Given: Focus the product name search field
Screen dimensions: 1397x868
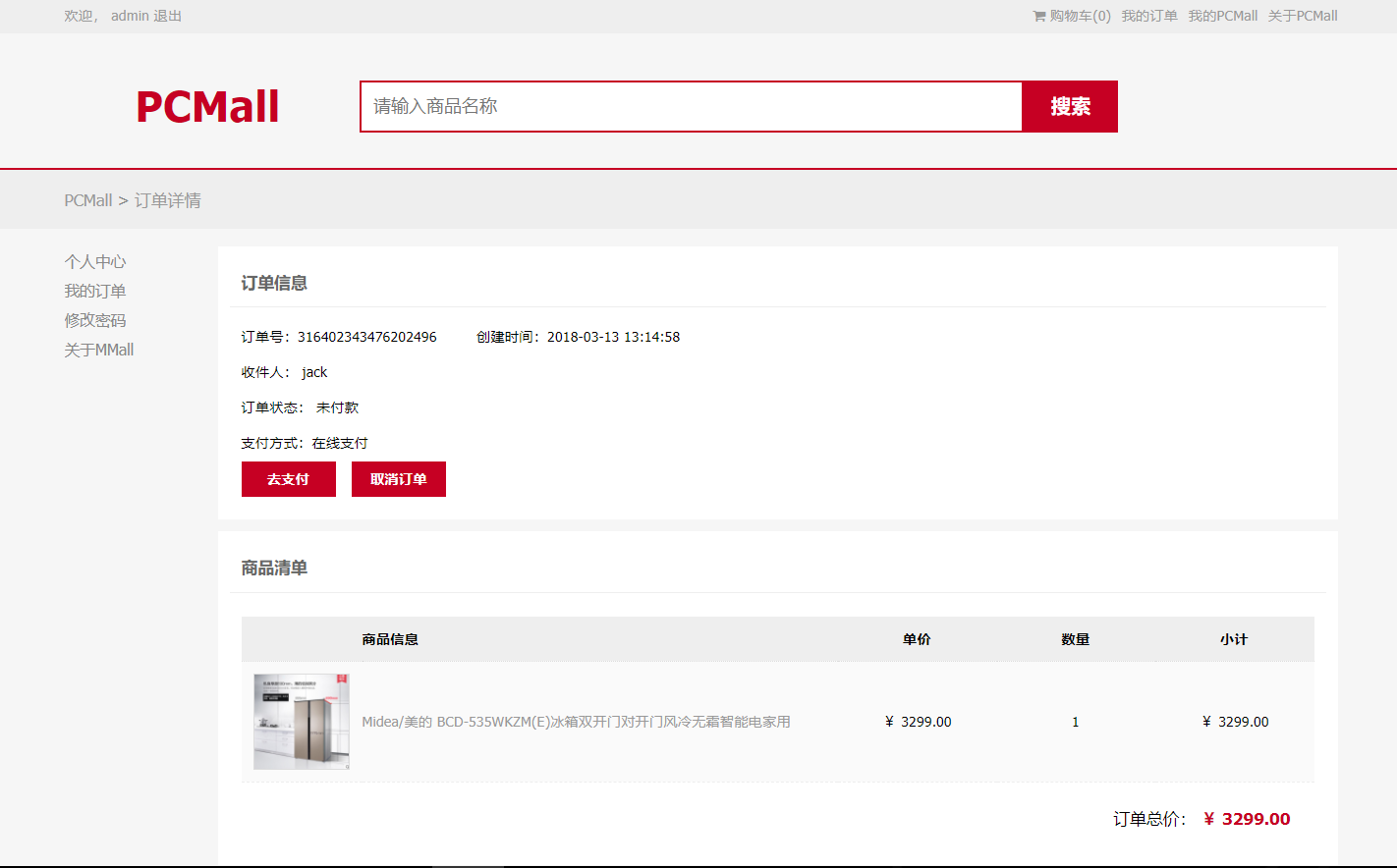Looking at the screenshot, I should point(691,106).
